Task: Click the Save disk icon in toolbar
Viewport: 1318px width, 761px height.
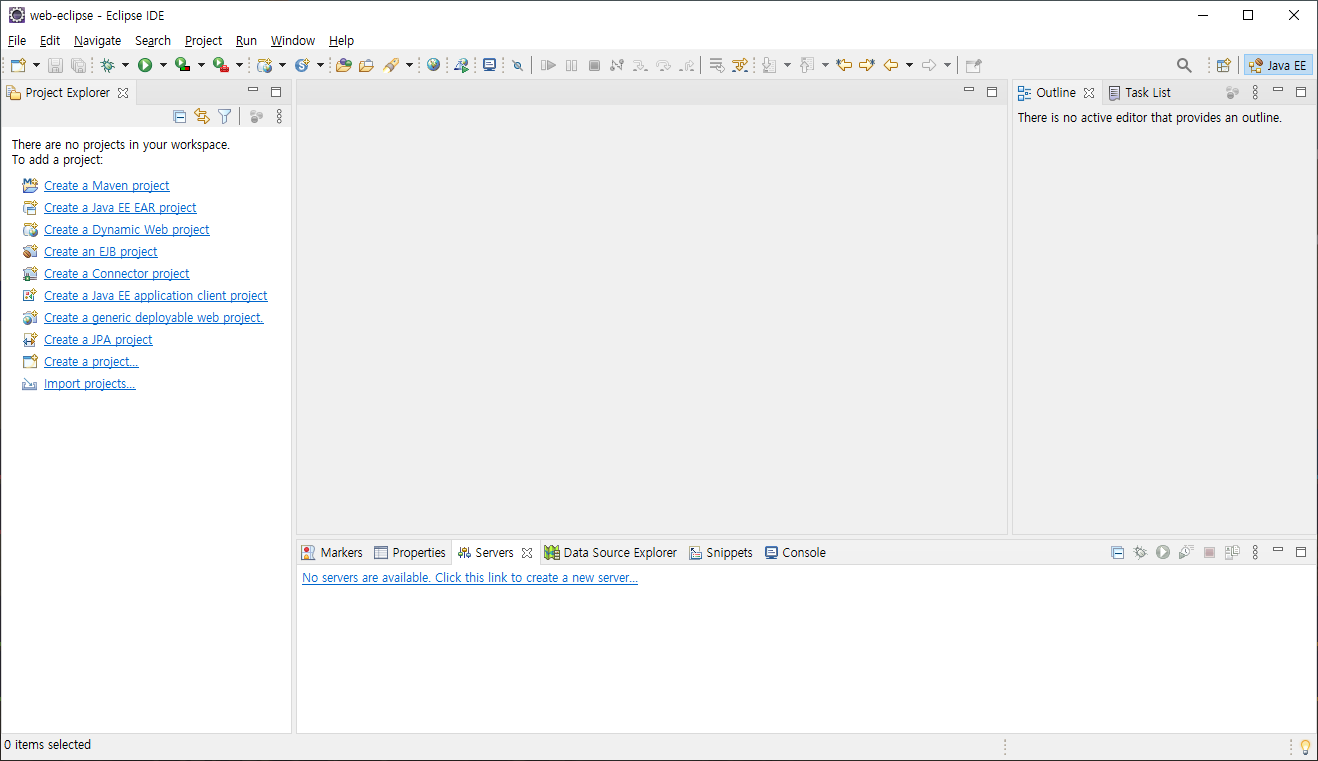Action: click(56, 65)
